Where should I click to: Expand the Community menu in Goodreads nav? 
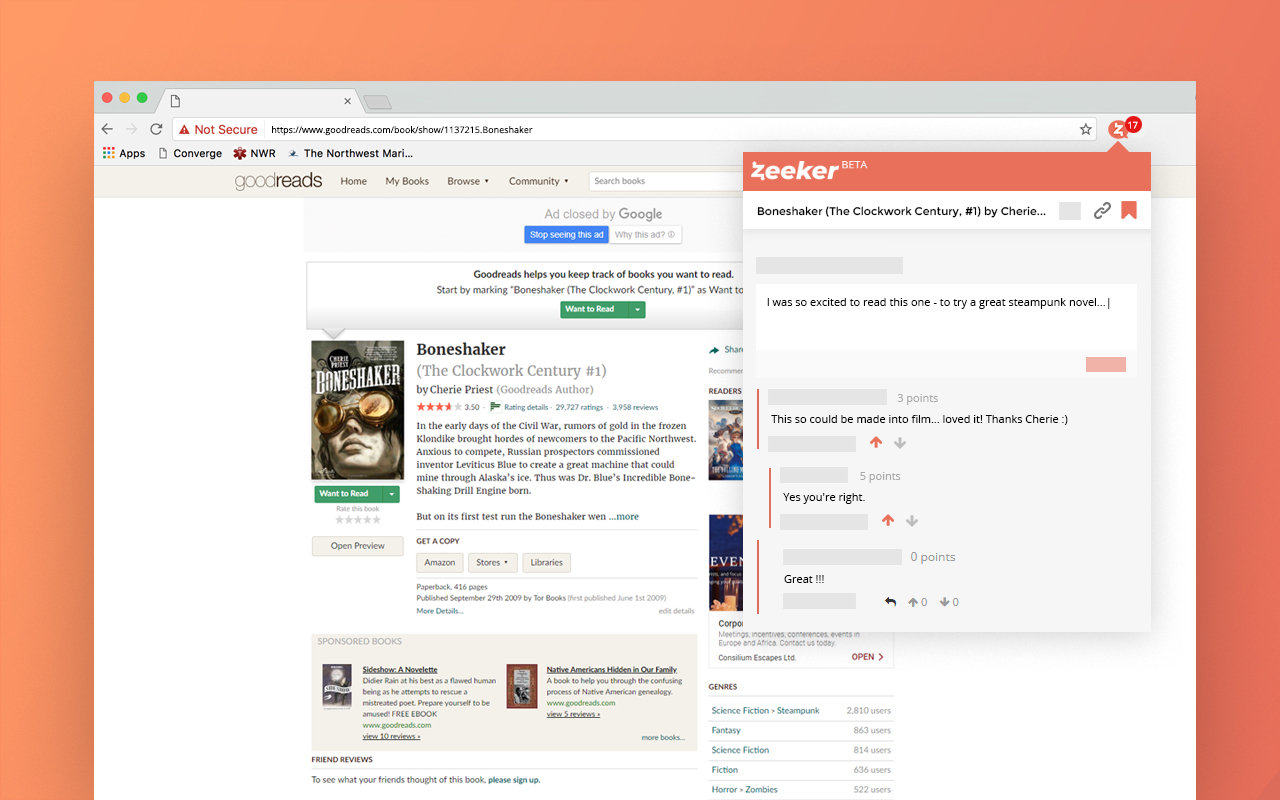coord(539,181)
